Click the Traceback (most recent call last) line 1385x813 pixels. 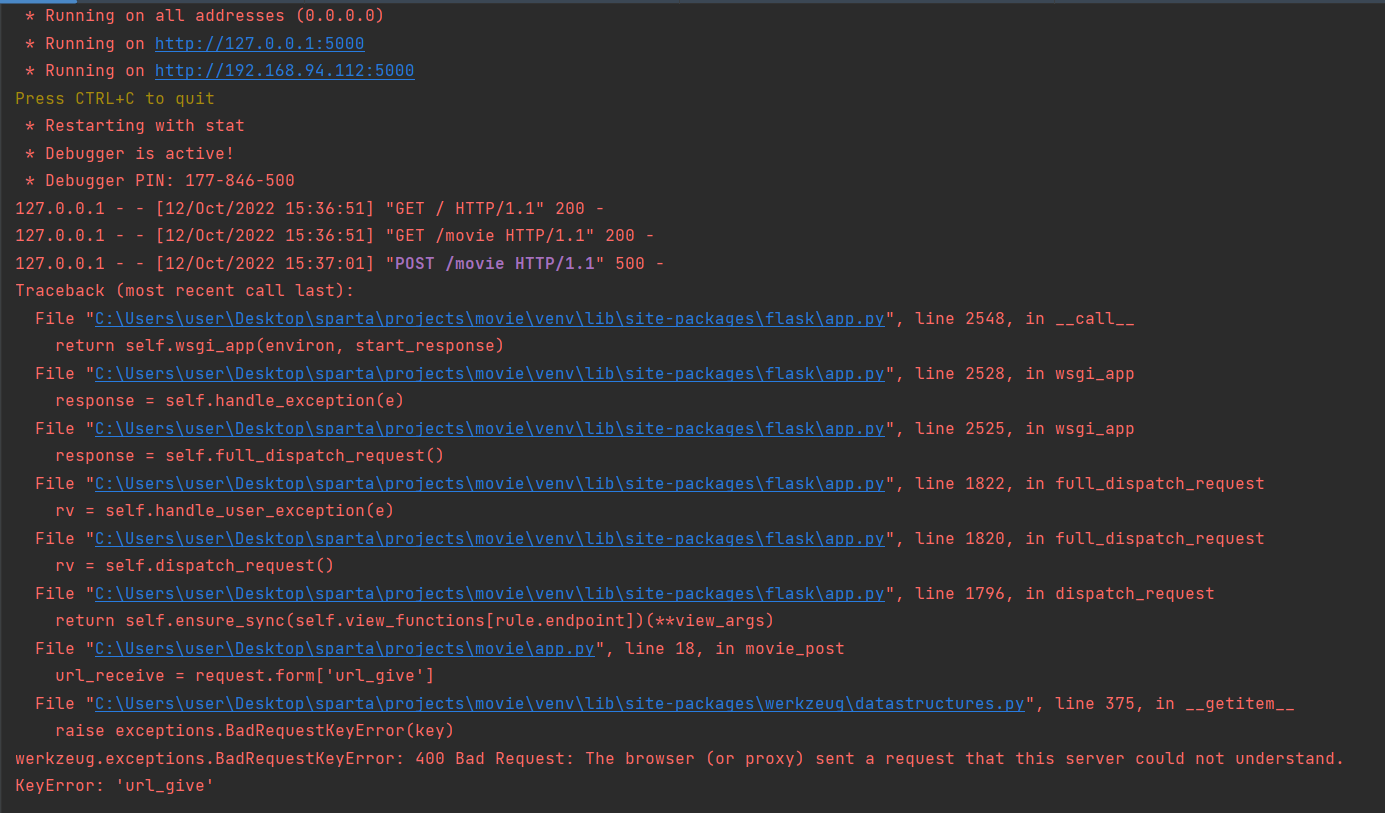coord(185,291)
